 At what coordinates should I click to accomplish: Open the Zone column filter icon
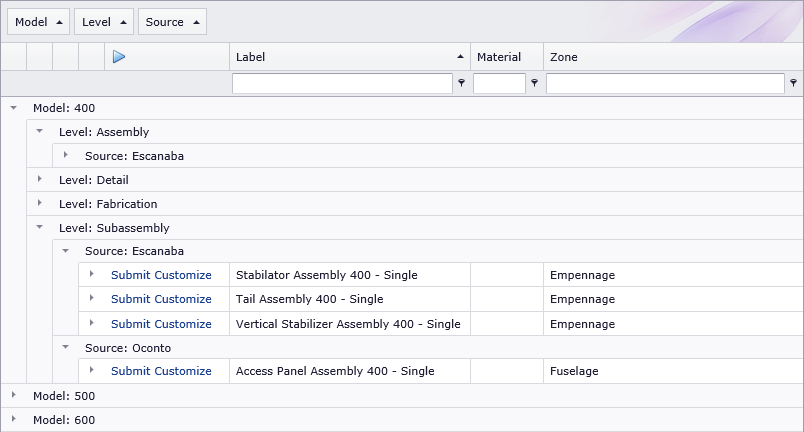tap(793, 84)
